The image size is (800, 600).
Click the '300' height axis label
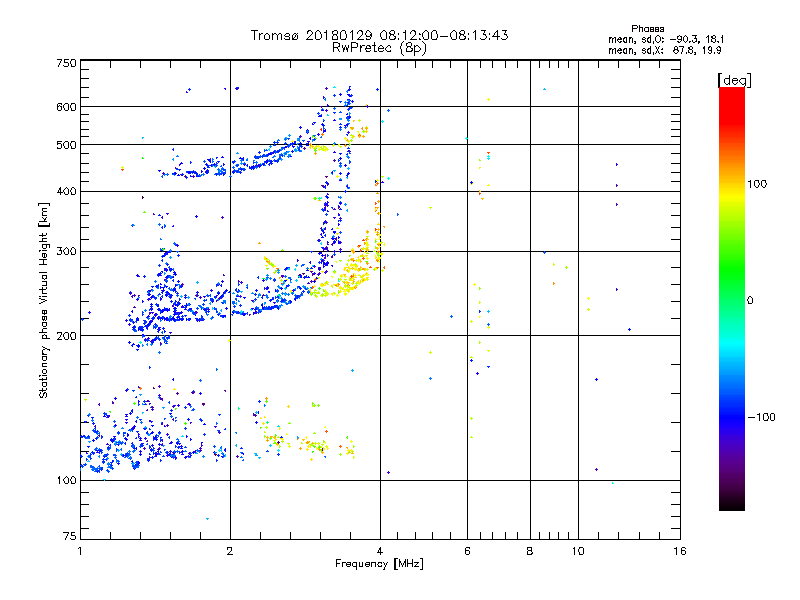point(66,251)
